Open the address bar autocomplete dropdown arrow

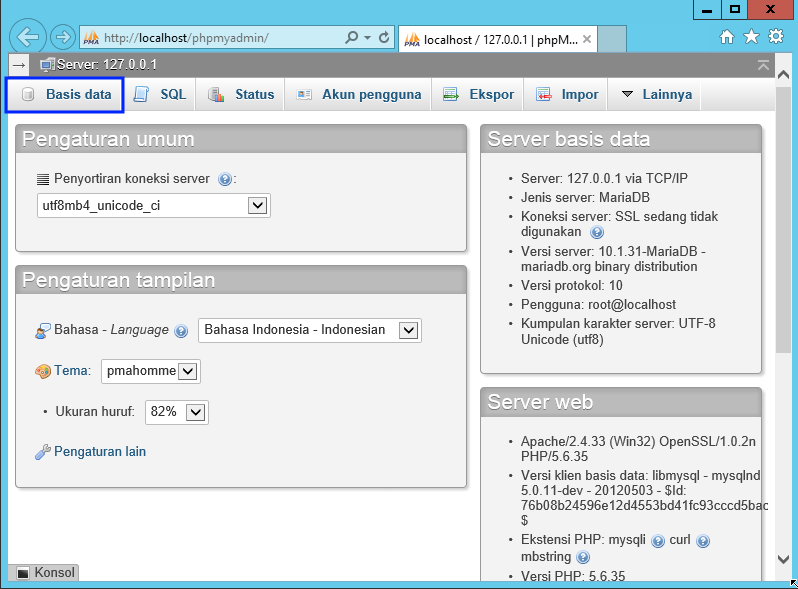click(x=367, y=38)
